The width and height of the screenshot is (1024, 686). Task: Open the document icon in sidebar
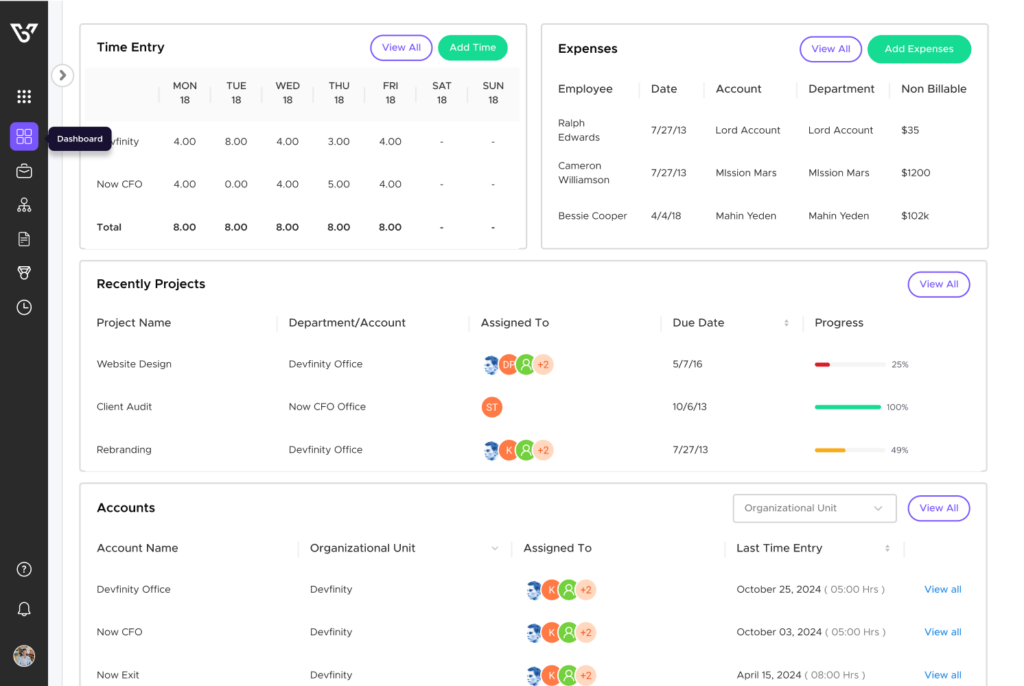coord(24,239)
